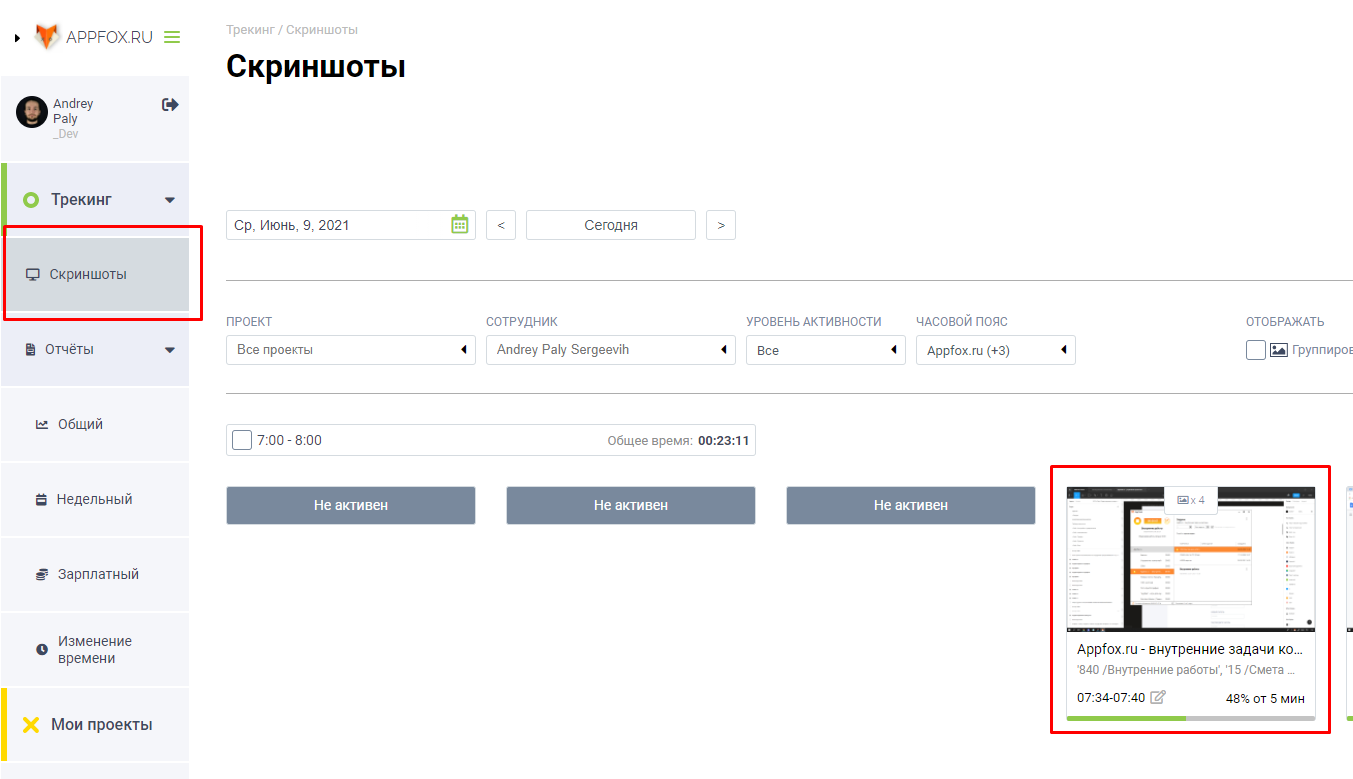Click Appfox.ru - внутренние задачи title
The height and width of the screenshot is (779, 1353).
coord(1190,649)
